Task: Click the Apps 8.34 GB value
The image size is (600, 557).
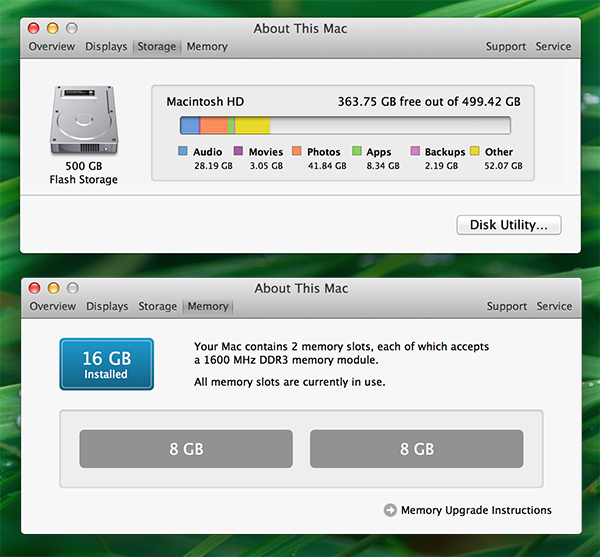Action: 383,166
